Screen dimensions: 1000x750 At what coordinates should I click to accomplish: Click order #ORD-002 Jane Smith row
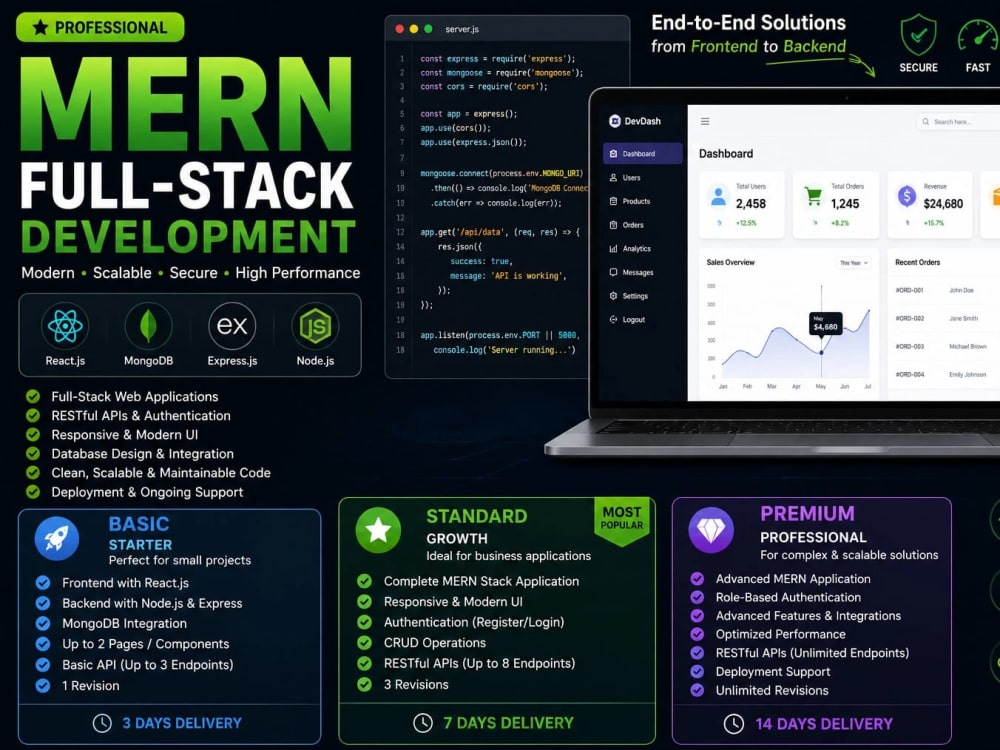(x=945, y=318)
